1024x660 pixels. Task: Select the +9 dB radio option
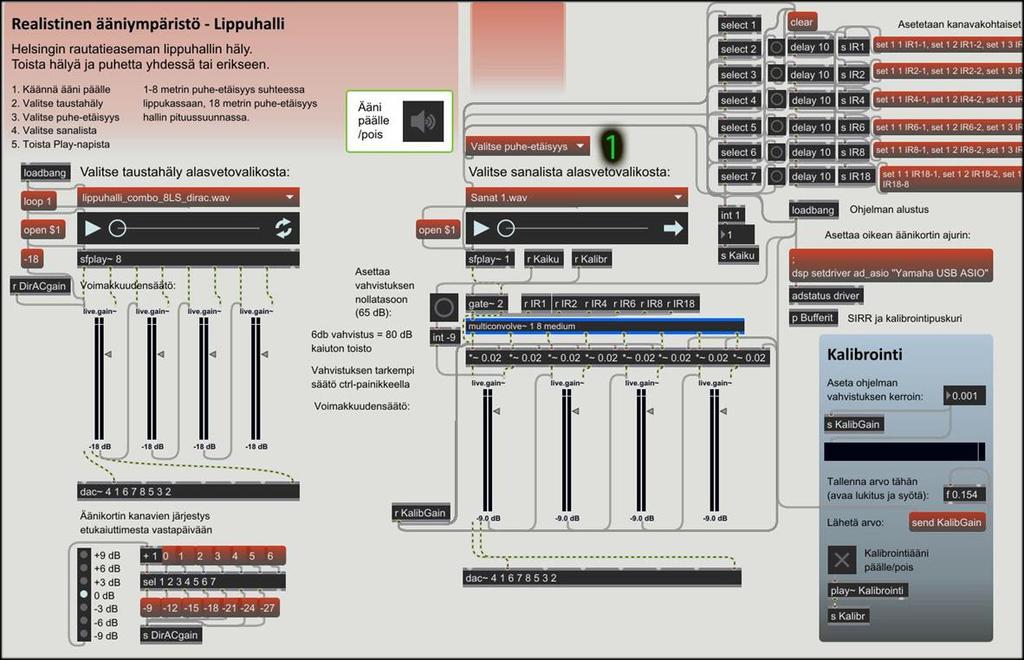[x=84, y=554]
